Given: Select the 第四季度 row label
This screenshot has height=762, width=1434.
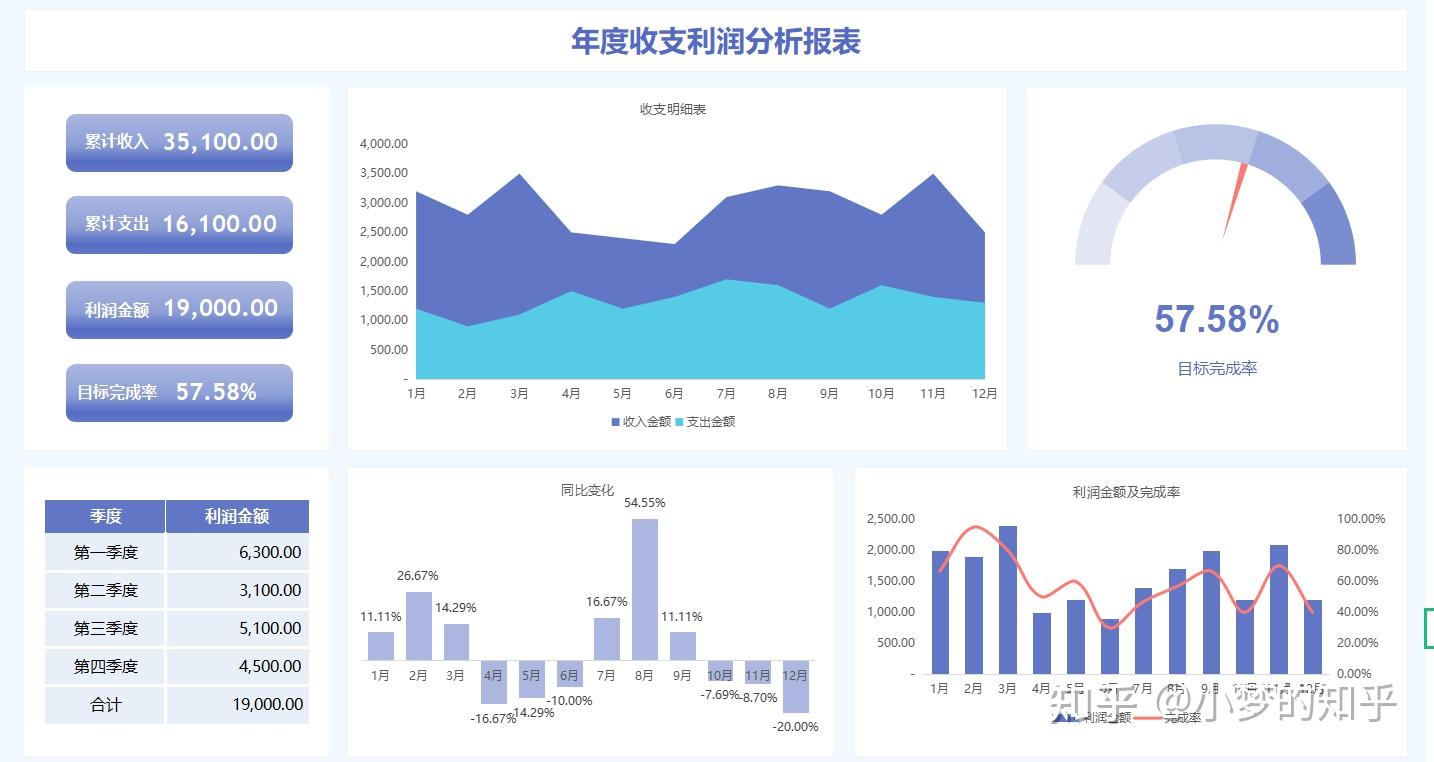Looking at the screenshot, I should pos(105,666).
